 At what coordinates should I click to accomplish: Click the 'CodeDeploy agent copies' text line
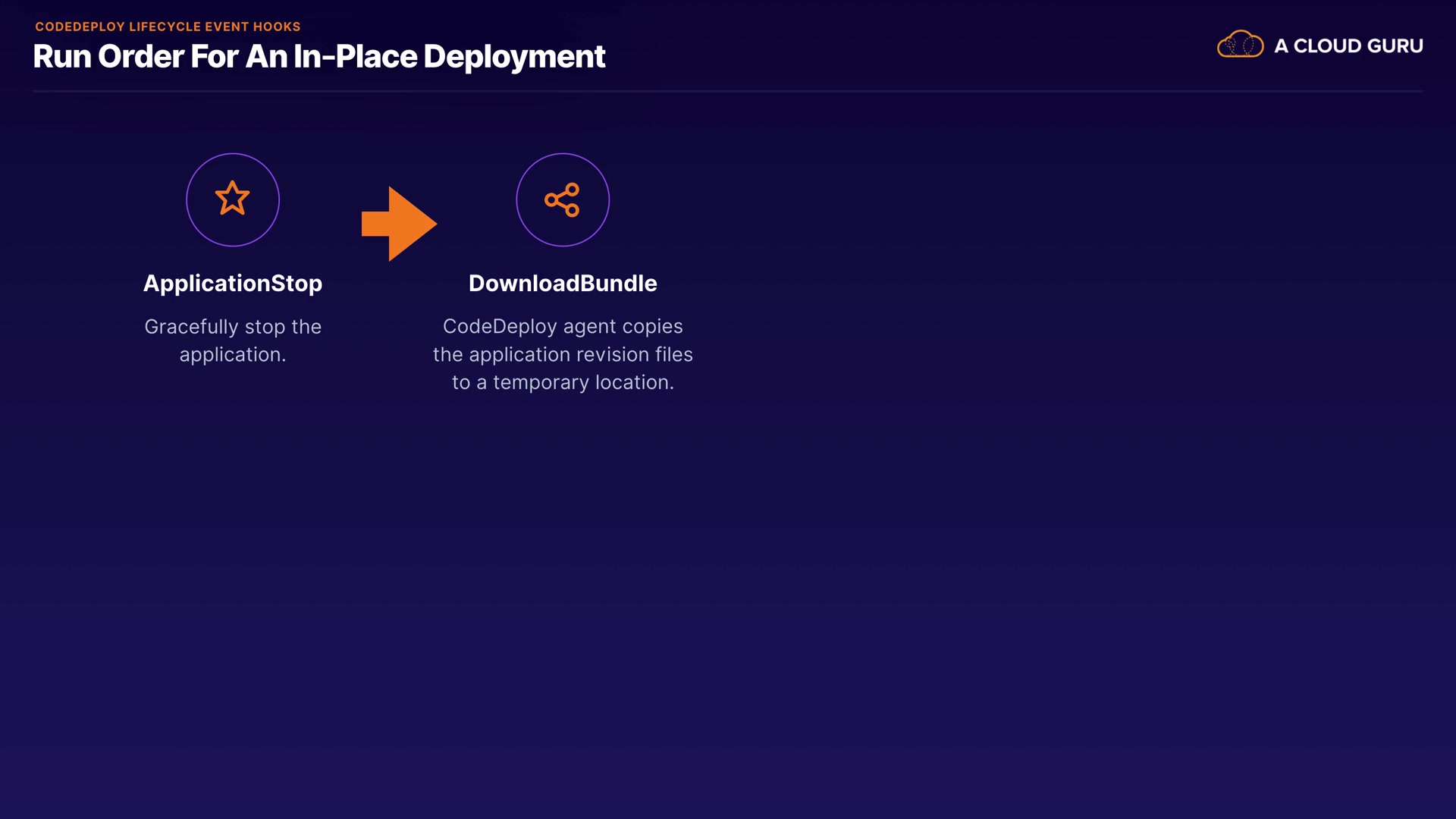tap(563, 327)
